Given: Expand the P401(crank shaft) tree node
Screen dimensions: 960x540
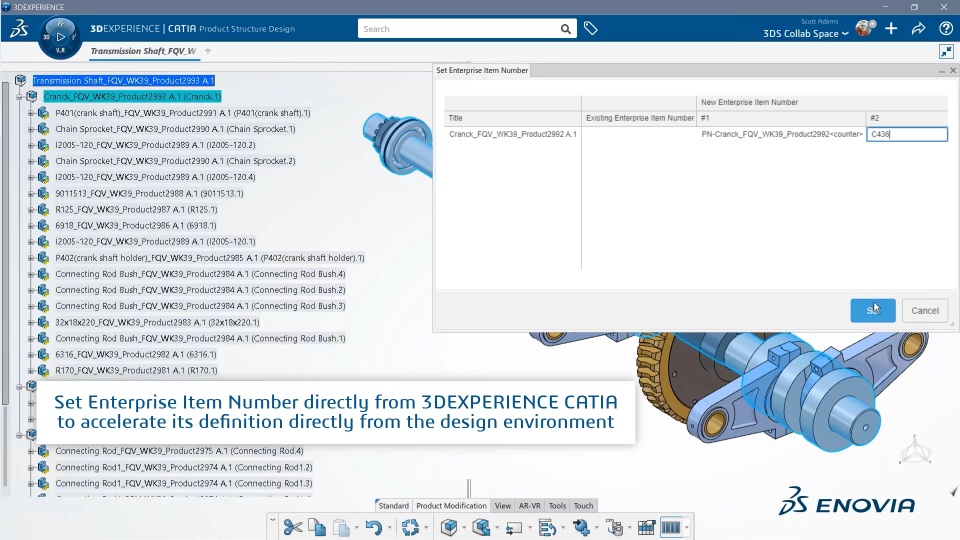Looking at the screenshot, I should [x=31, y=113].
